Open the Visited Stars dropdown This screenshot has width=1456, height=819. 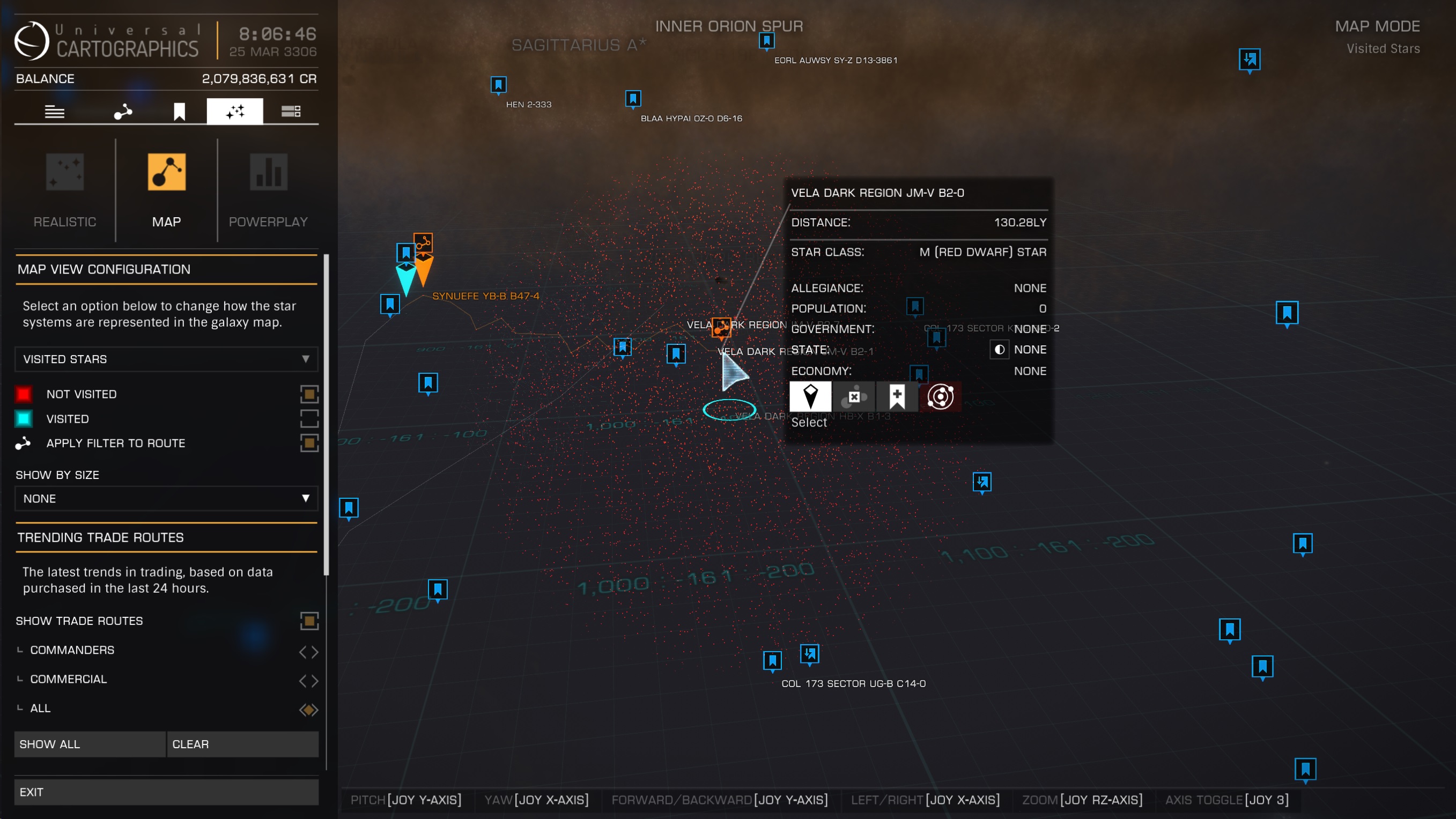(166, 359)
